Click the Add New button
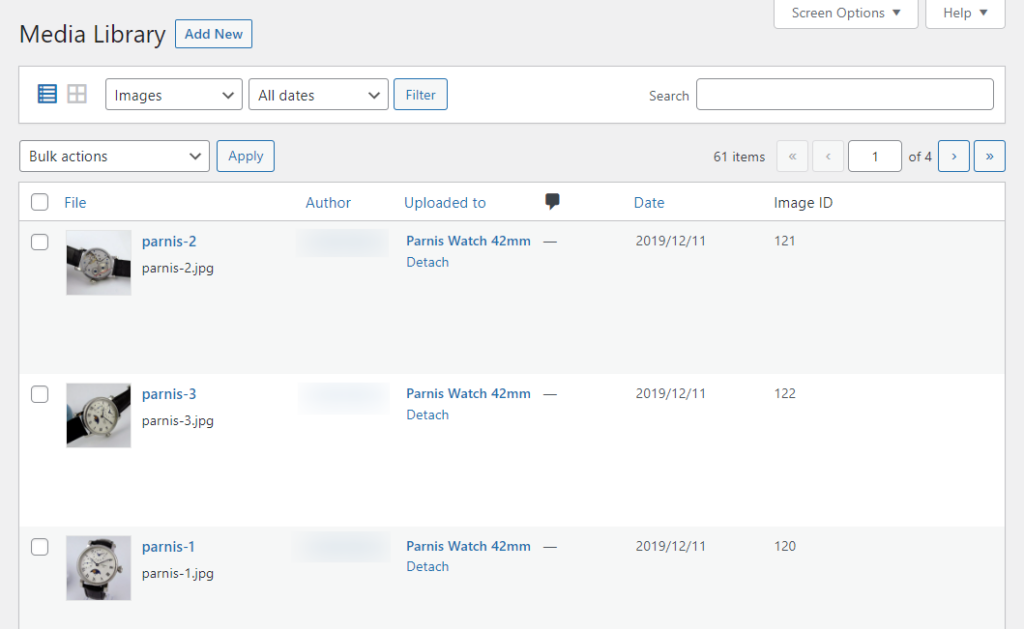Viewport: 1024px width, 629px height. pos(213,34)
